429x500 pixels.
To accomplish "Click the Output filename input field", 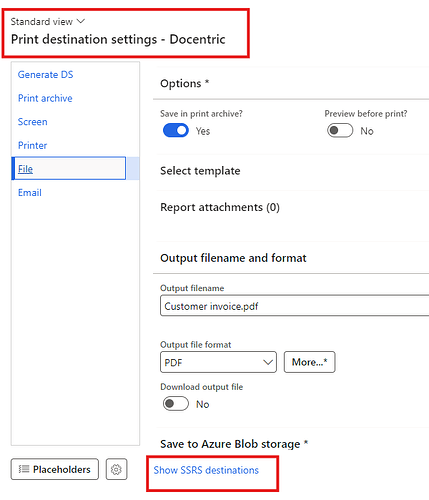I will pos(295,306).
